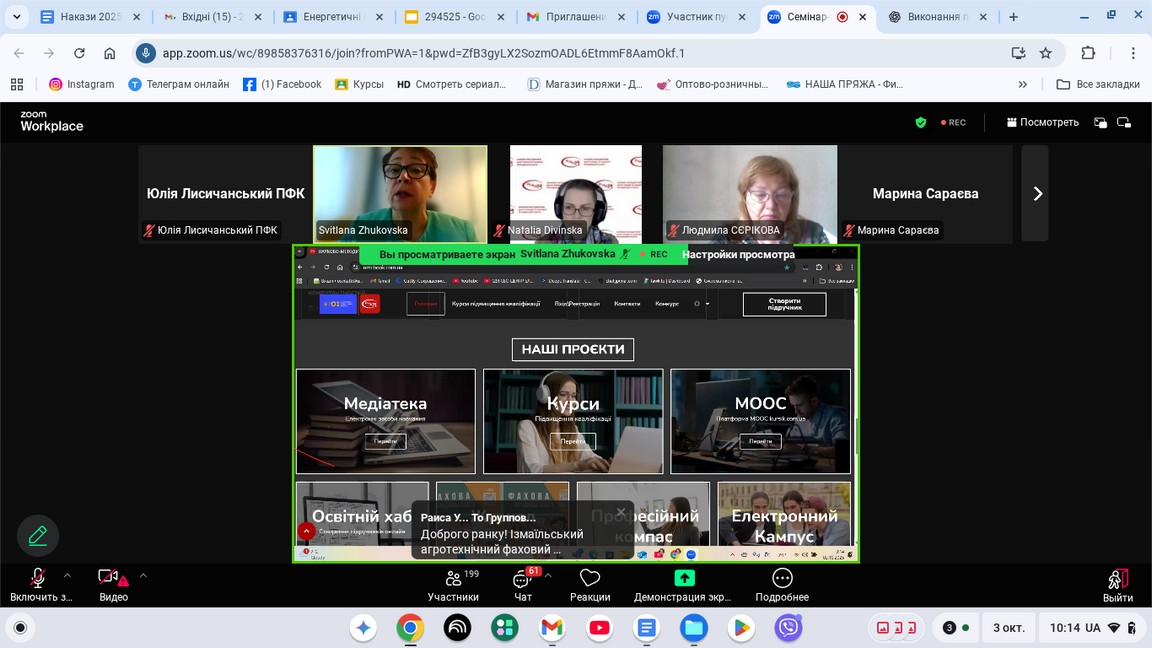The width and height of the screenshot is (1152, 648).
Task: Open the Instagram bookmark
Action: point(82,84)
